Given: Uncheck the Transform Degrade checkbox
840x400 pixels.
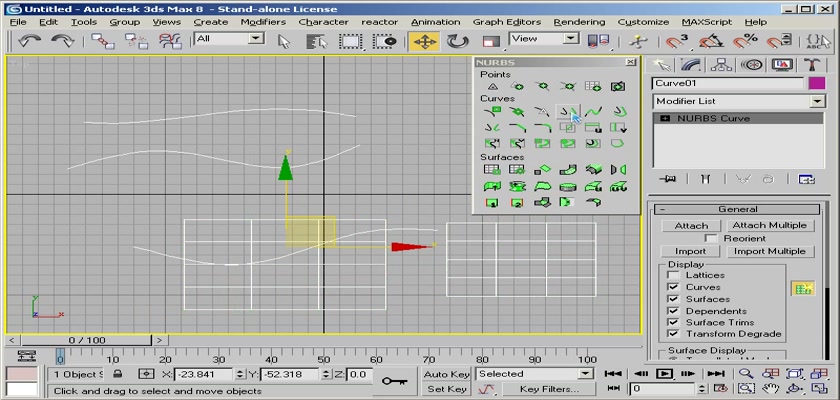Looking at the screenshot, I should pos(673,334).
